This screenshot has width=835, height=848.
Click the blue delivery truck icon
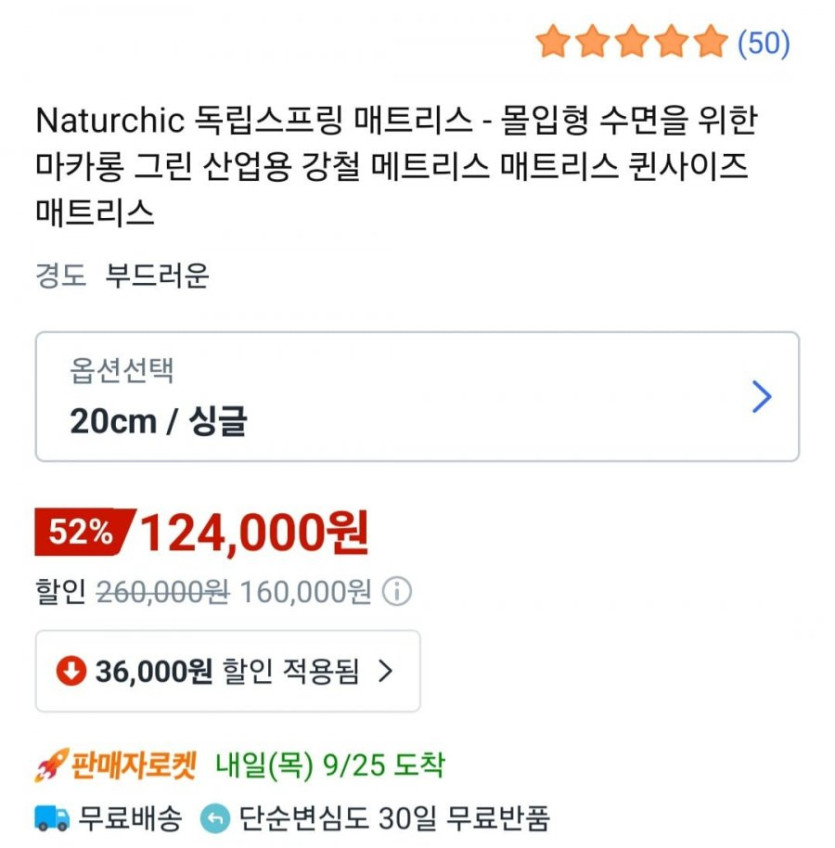coord(52,819)
